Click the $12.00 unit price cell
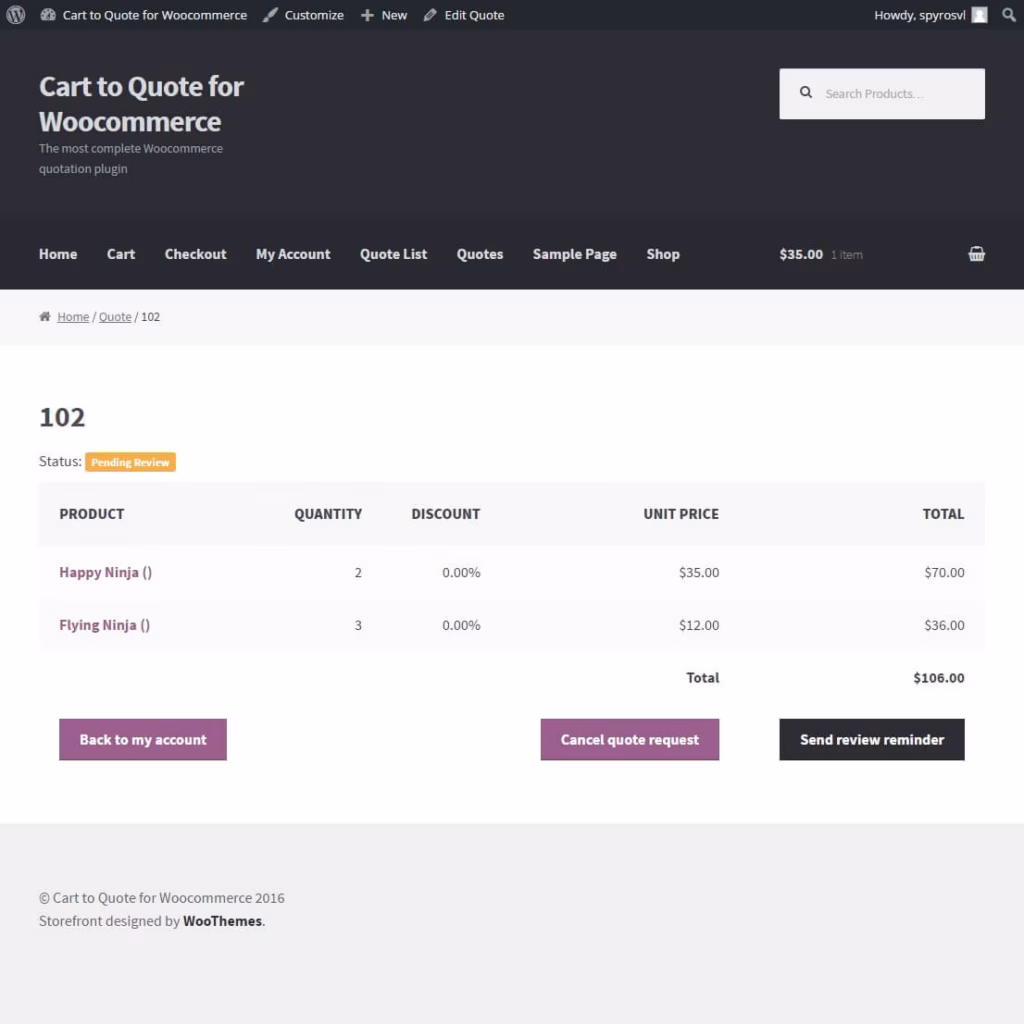Image resolution: width=1024 pixels, height=1024 pixels. click(699, 625)
